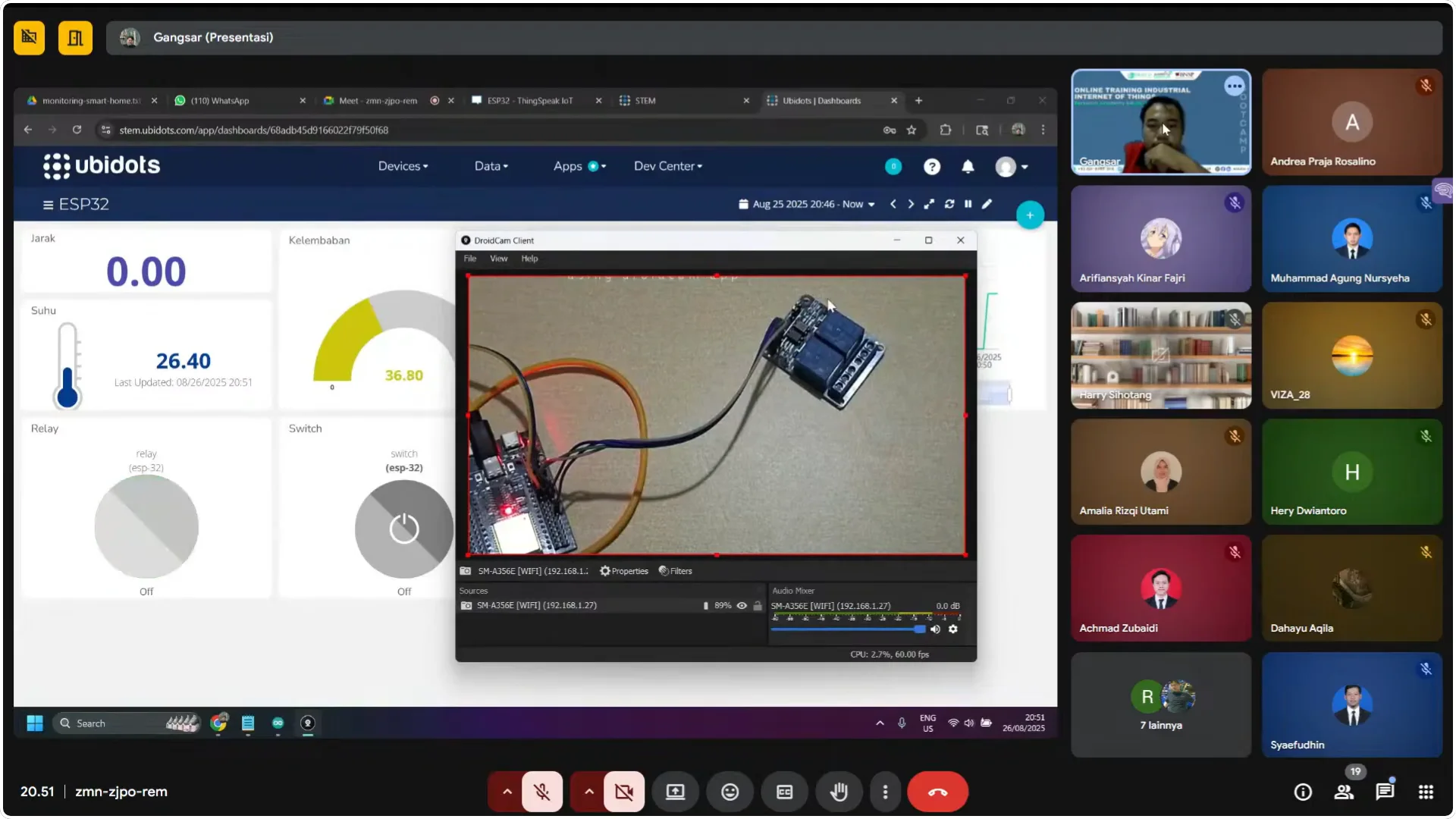Open DroidCam Help menu
Screen dimensions: 1456x819
click(x=529, y=259)
